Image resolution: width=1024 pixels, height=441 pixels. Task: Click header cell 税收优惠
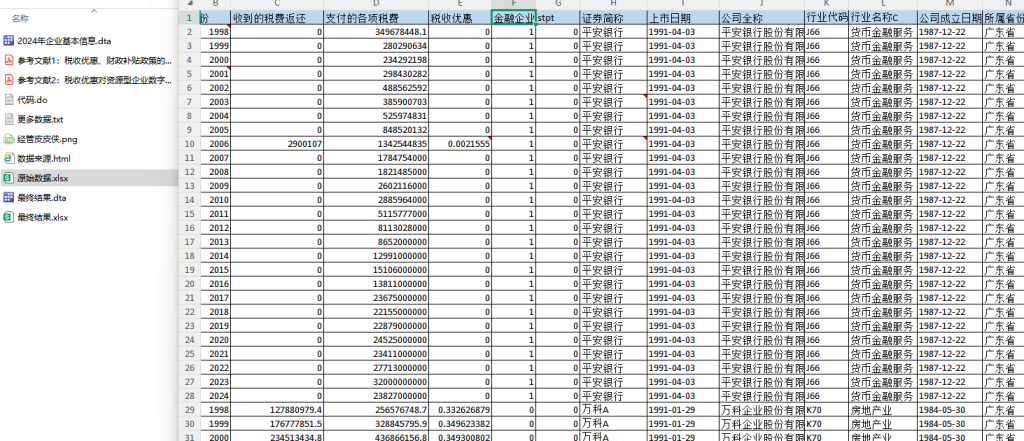(x=460, y=18)
